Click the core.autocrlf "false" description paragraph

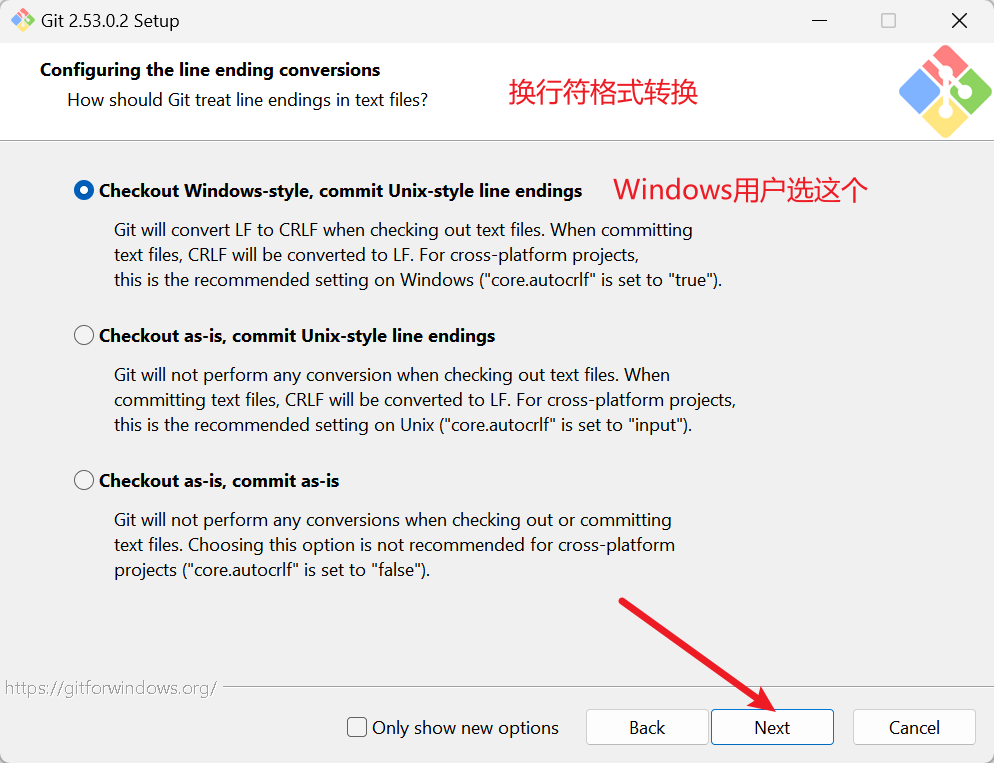click(x=394, y=545)
